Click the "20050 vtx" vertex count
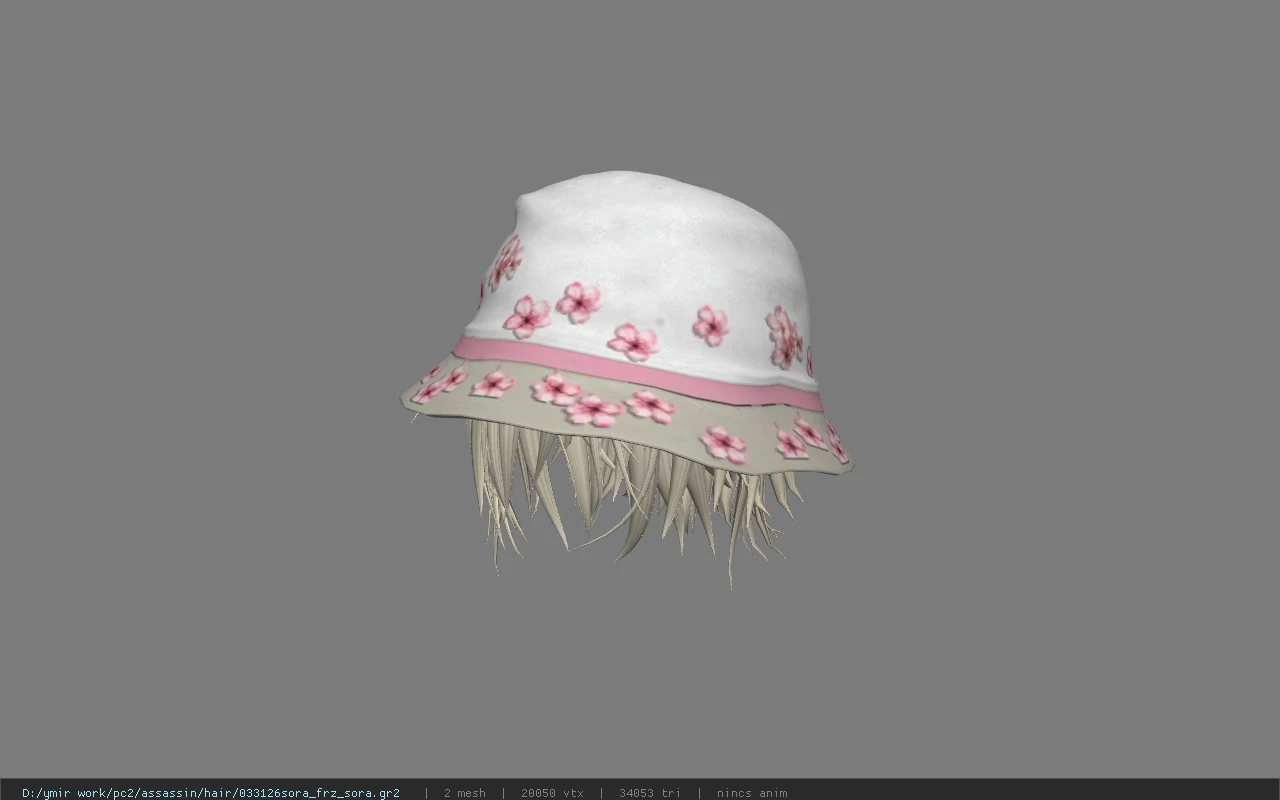 click(x=552, y=793)
